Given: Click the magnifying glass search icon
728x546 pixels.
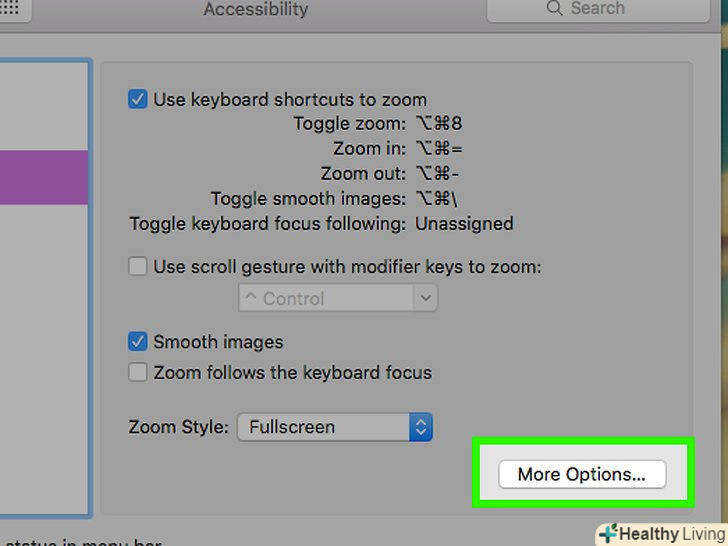Looking at the screenshot, I should [x=554, y=9].
